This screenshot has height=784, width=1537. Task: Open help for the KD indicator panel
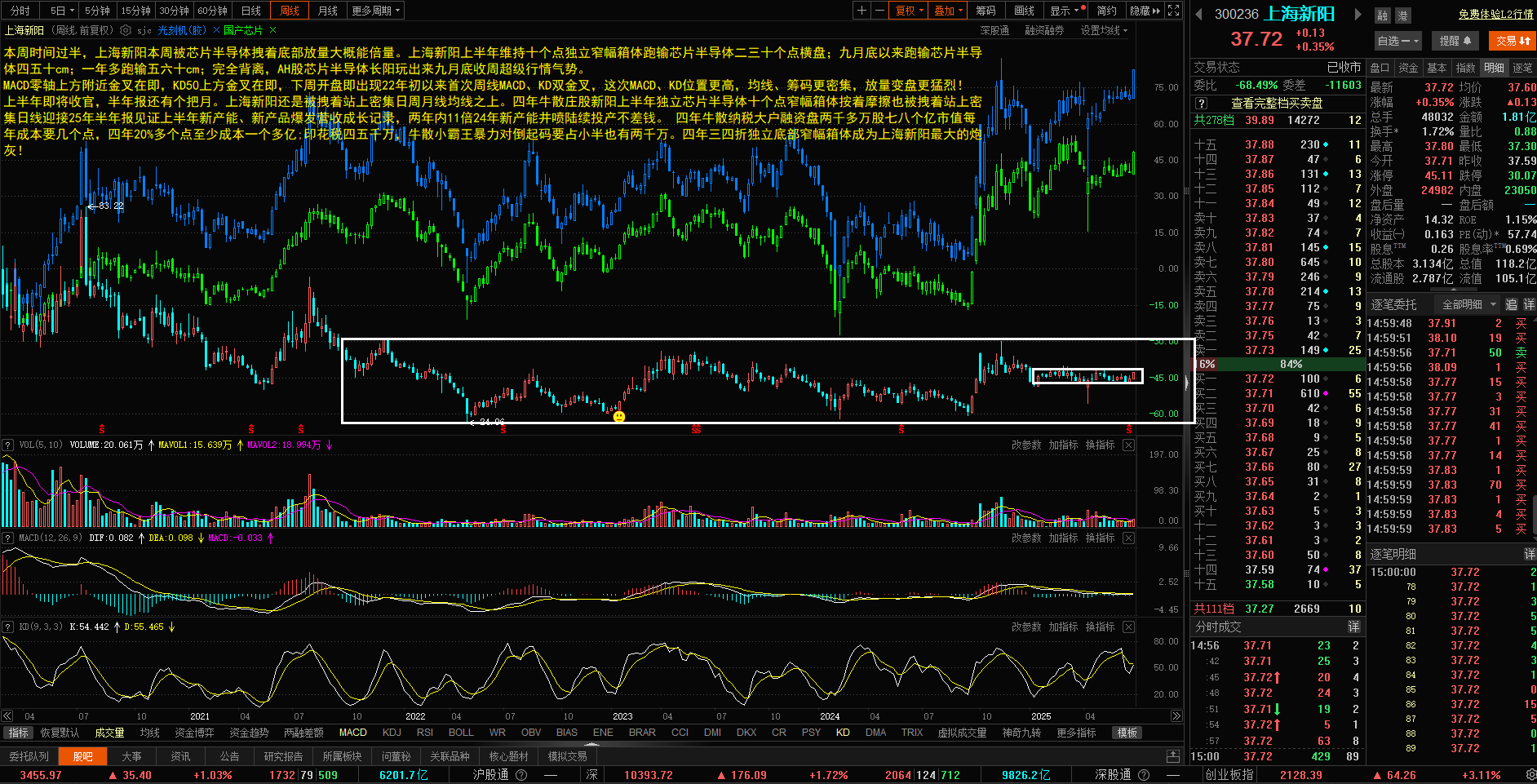(x=7, y=627)
